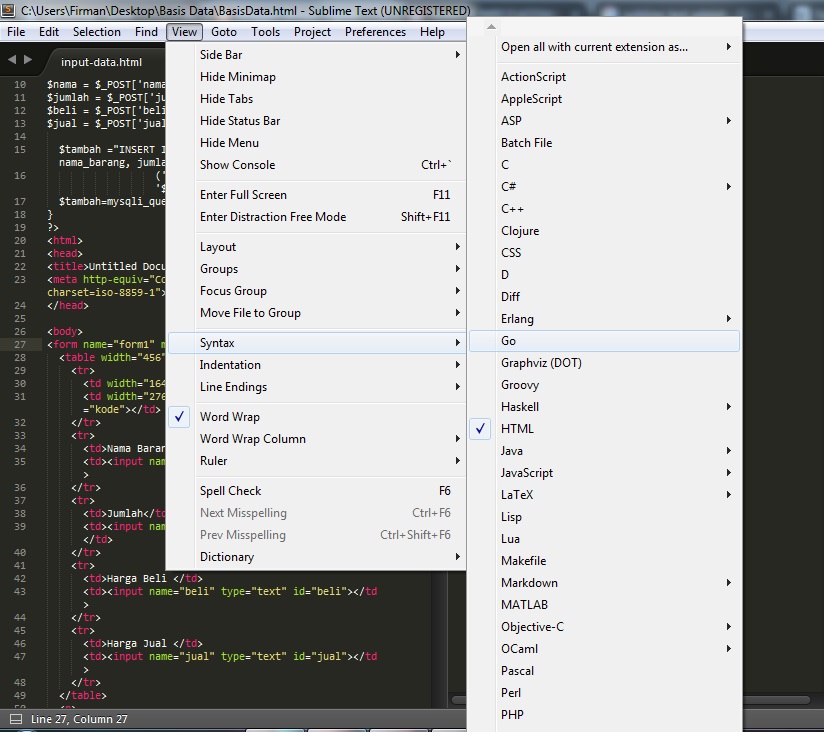Open the Preferences menu
Screen dimensions: 824x732
point(375,31)
